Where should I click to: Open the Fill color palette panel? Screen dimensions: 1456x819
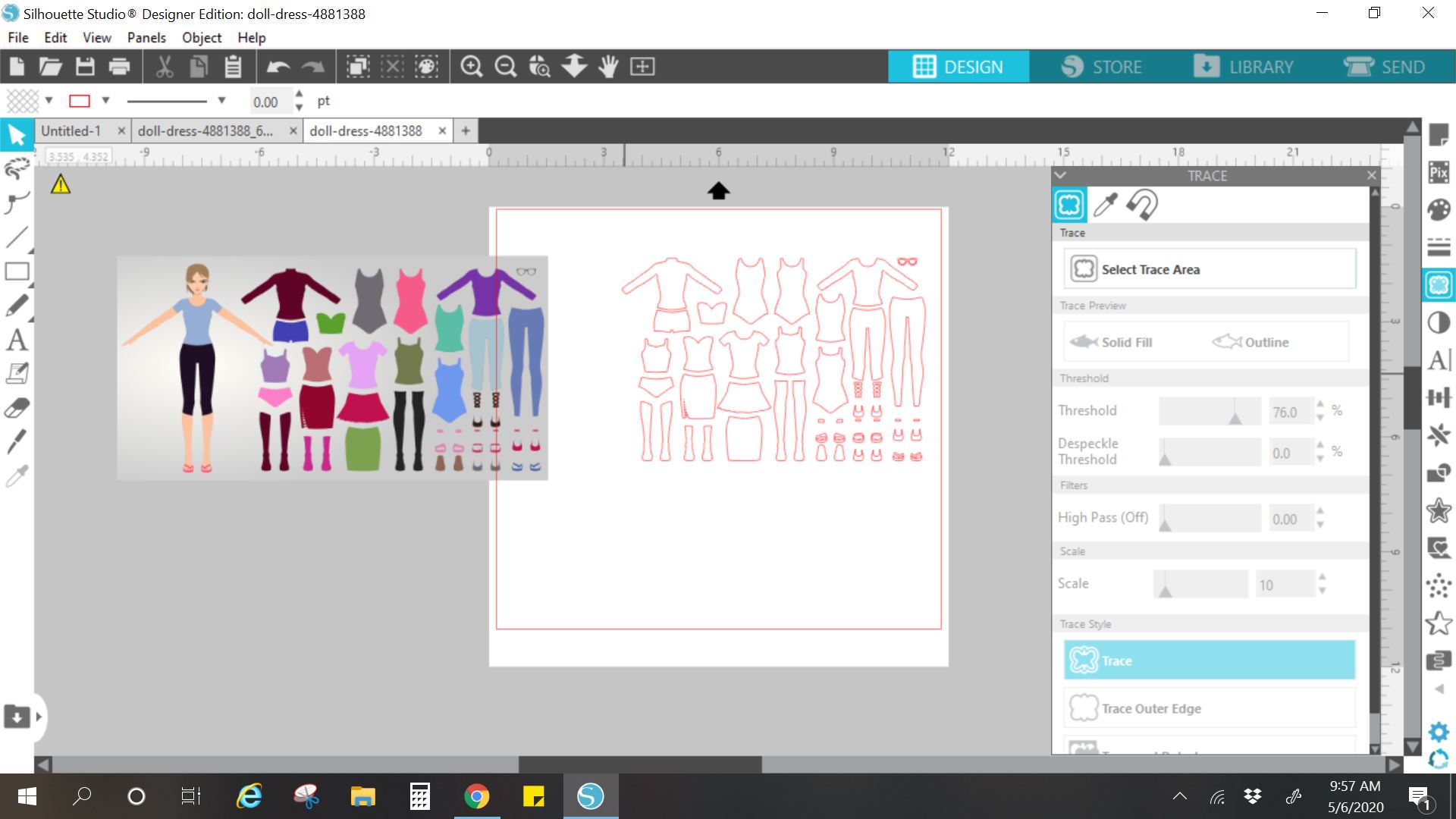(x=1439, y=209)
